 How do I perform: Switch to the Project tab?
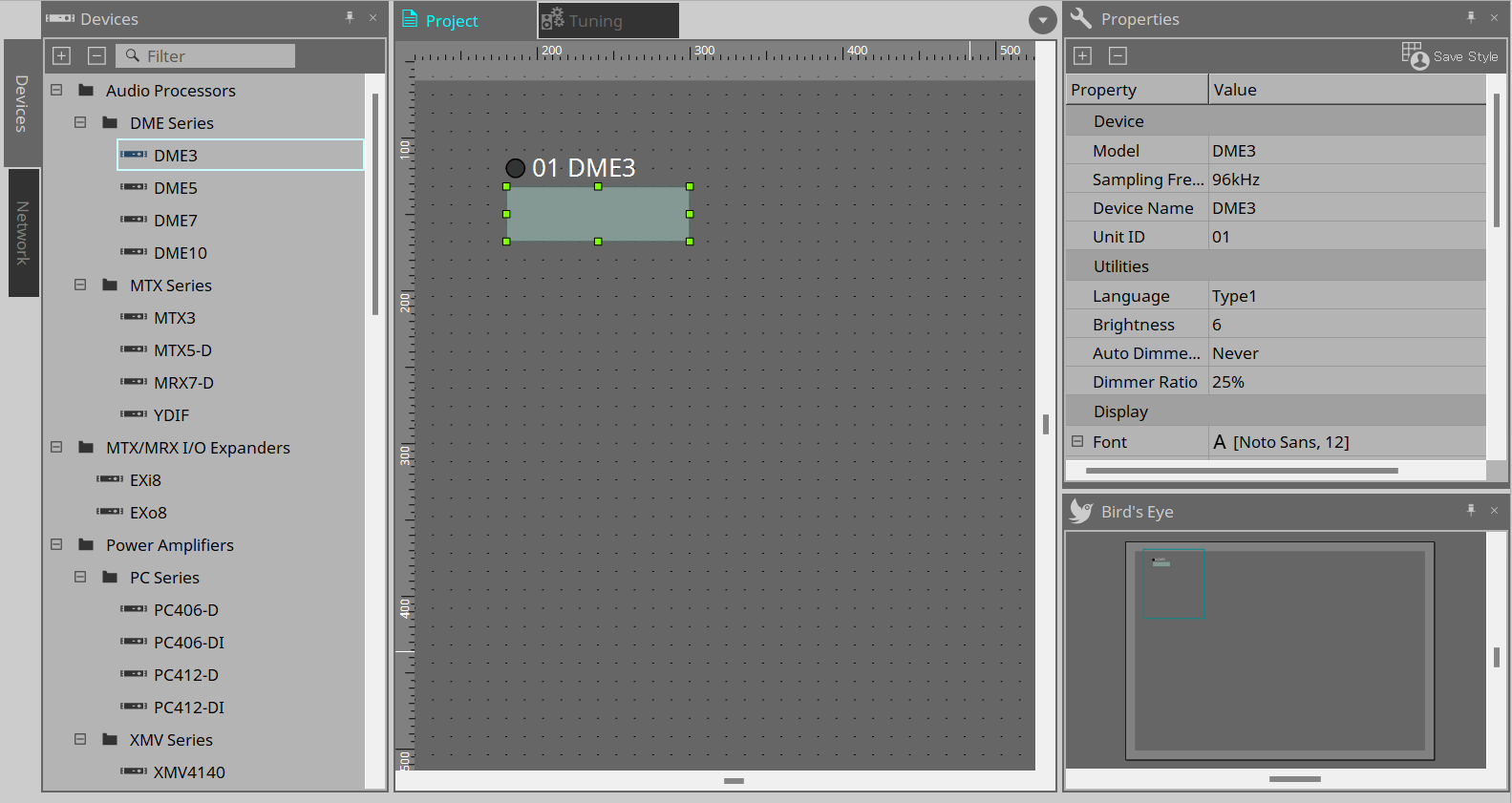click(465, 20)
